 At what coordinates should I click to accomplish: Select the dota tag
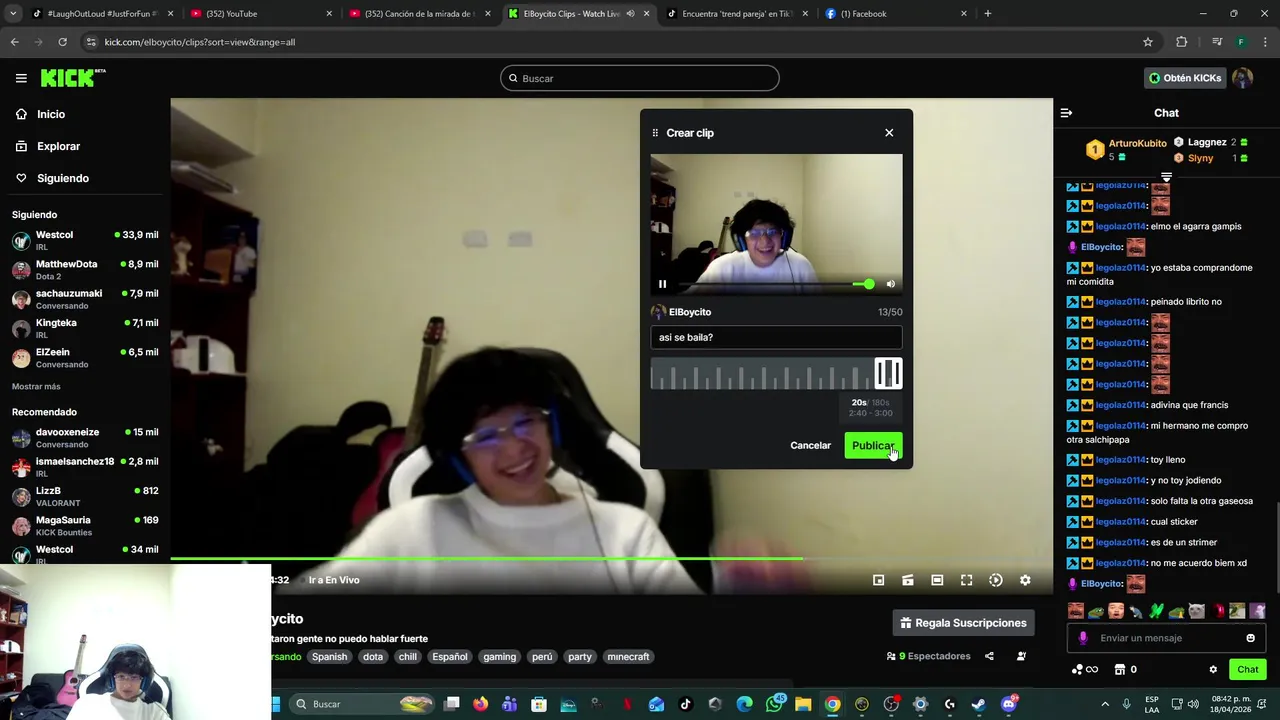pos(373,657)
